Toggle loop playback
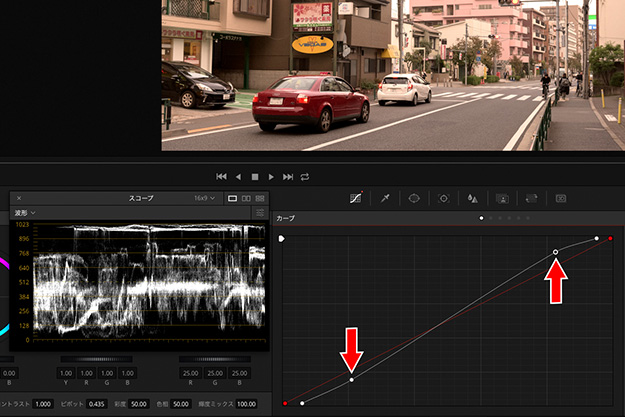The image size is (625, 417). 305,177
